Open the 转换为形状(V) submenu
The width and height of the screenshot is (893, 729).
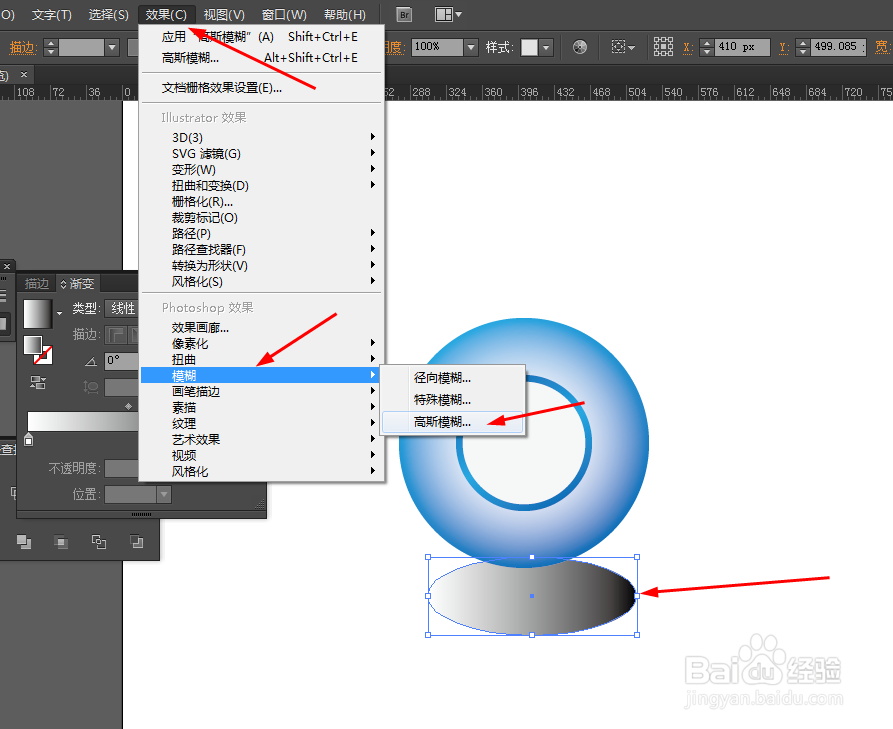click(262, 265)
